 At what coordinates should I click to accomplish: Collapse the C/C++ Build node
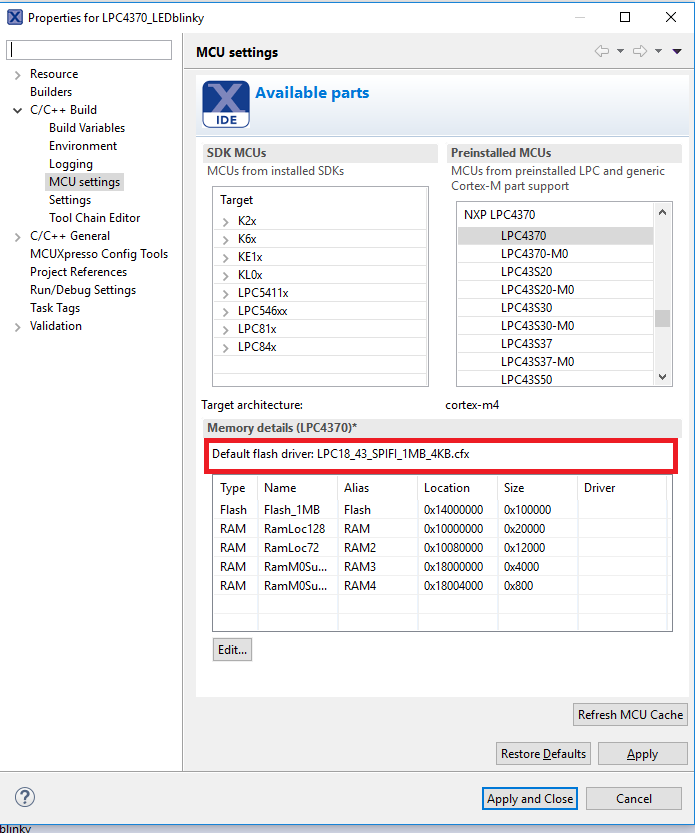point(18,110)
